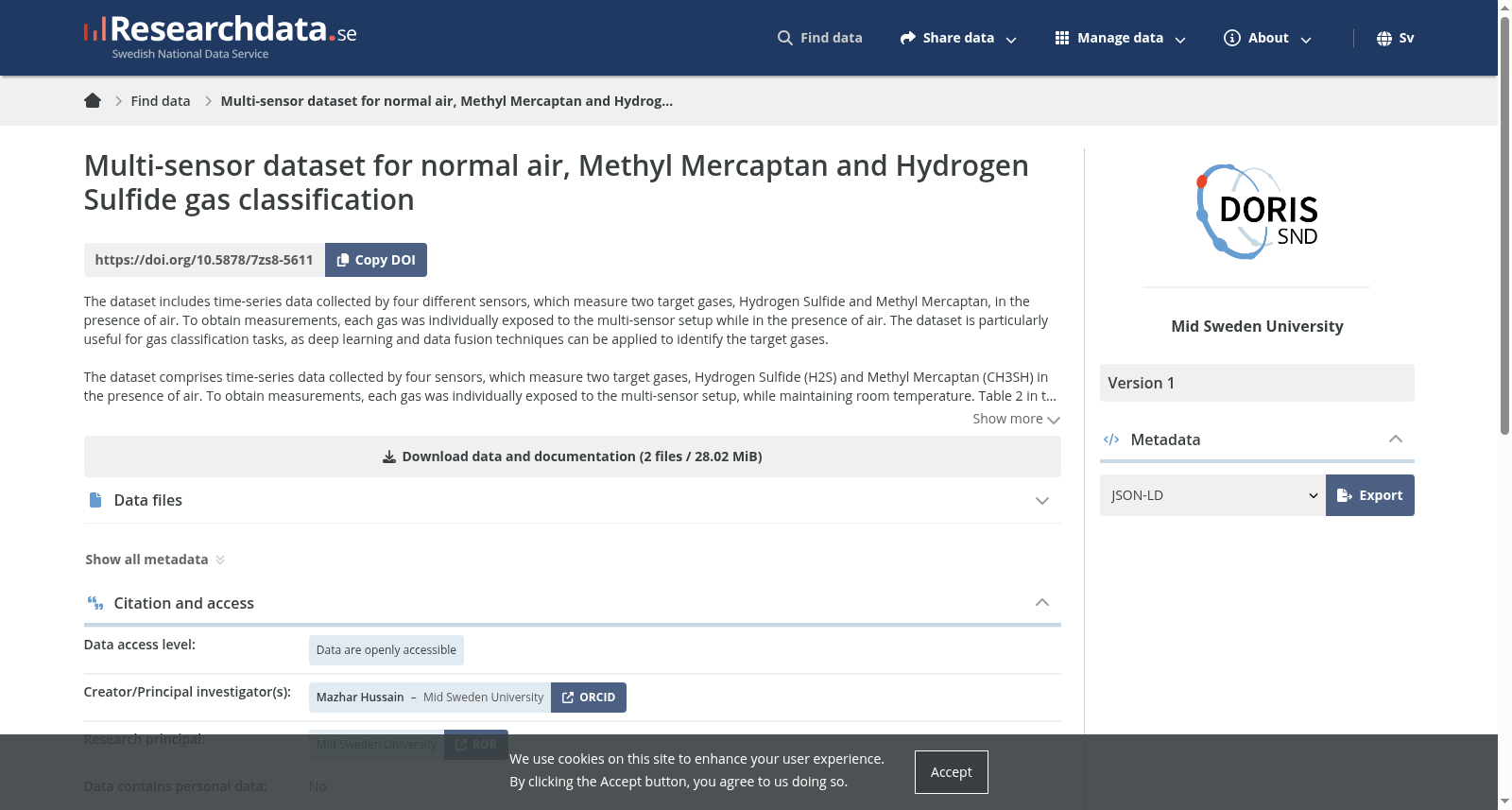Image resolution: width=1512 pixels, height=810 pixels.
Task: Expand the Data files section
Action: 1042,501
